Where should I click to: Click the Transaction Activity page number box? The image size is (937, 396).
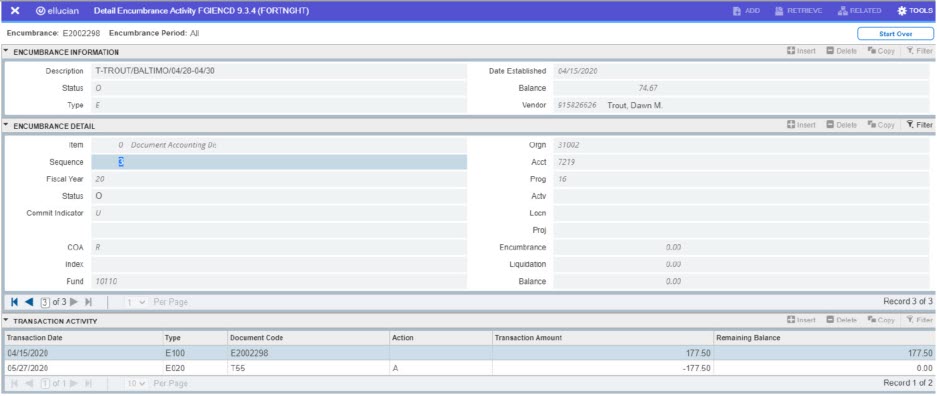(45, 383)
